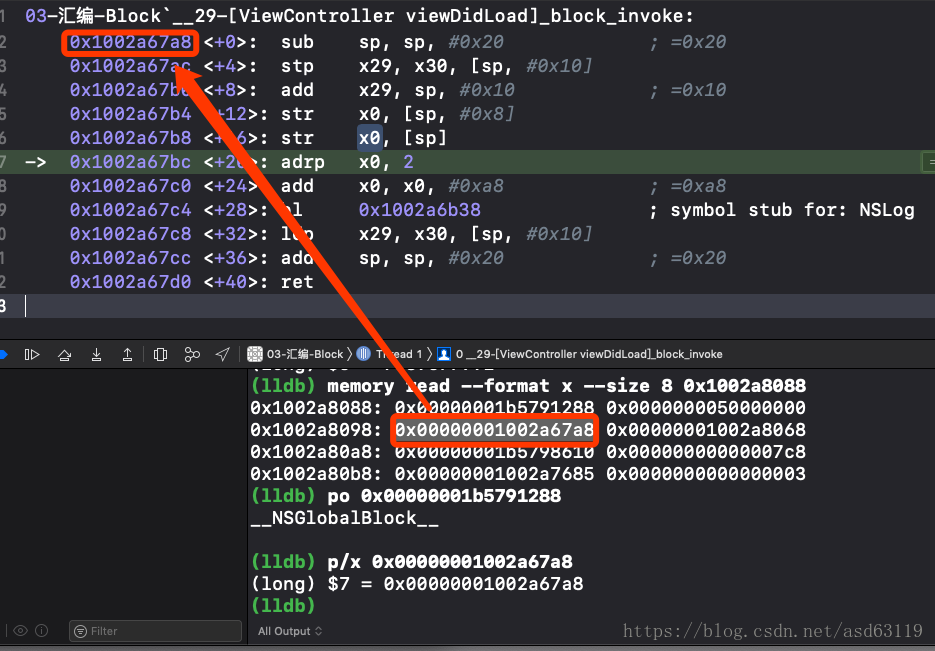Click address 0x1002a67b4 in disassembly
The height and width of the screenshot is (651, 935).
131,113
